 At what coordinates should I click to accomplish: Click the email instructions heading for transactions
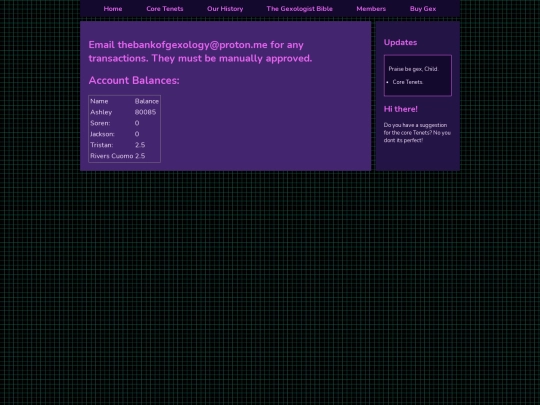tap(200, 52)
